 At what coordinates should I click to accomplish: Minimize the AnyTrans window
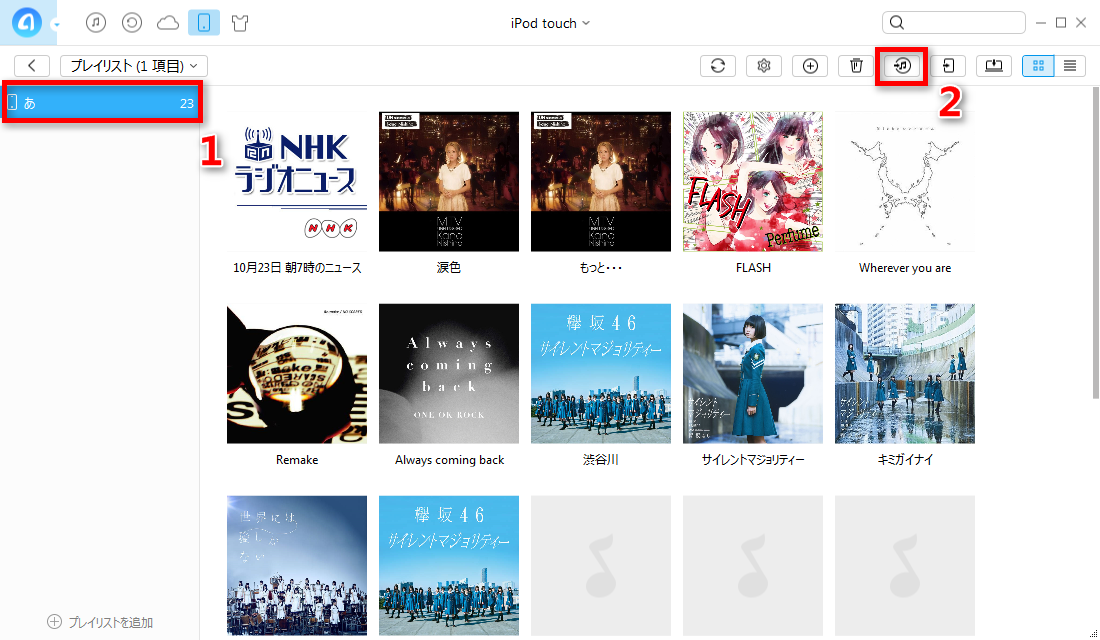pos(1041,23)
